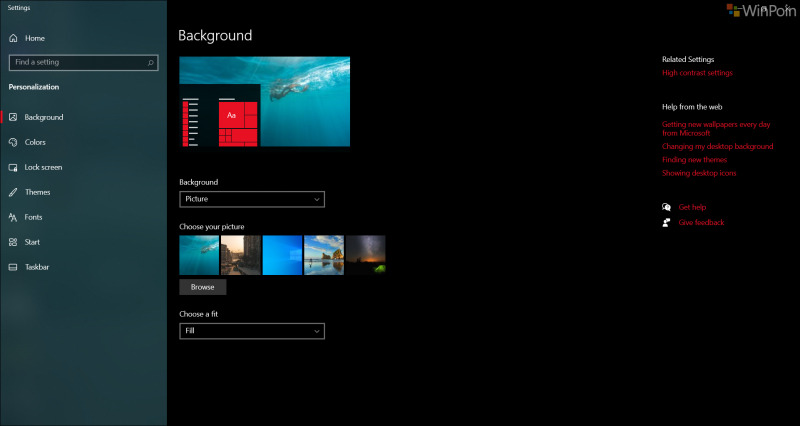
Task: Click the 'Related Settings' heading
Action: click(688, 60)
